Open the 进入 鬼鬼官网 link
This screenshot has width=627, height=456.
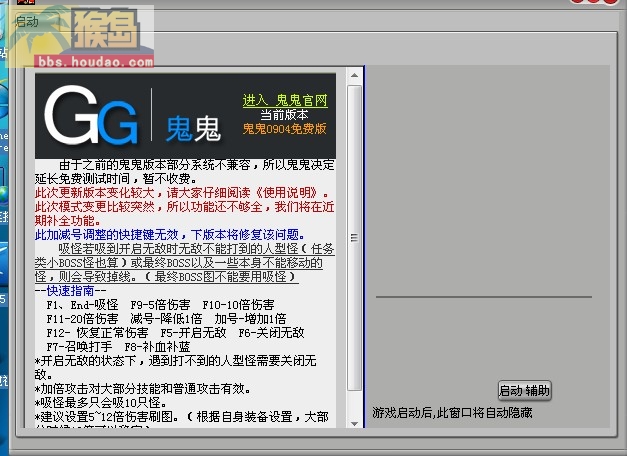285,100
